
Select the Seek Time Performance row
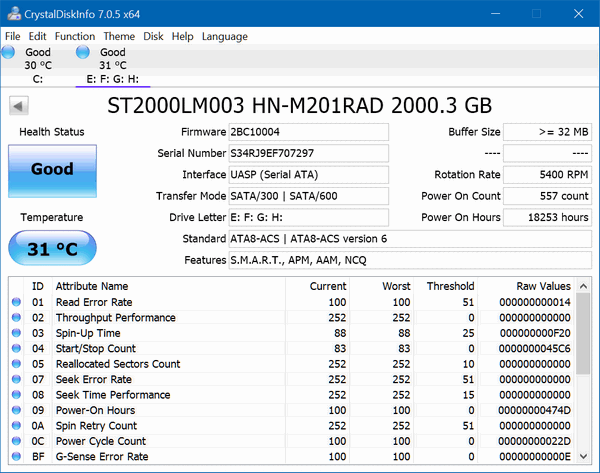coord(292,395)
